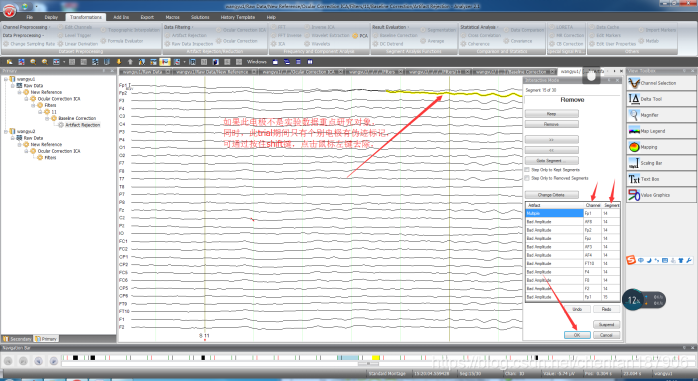Run Raw Data Inspection from ribbon
The height and width of the screenshot is (381, 698).
point(189,44)
